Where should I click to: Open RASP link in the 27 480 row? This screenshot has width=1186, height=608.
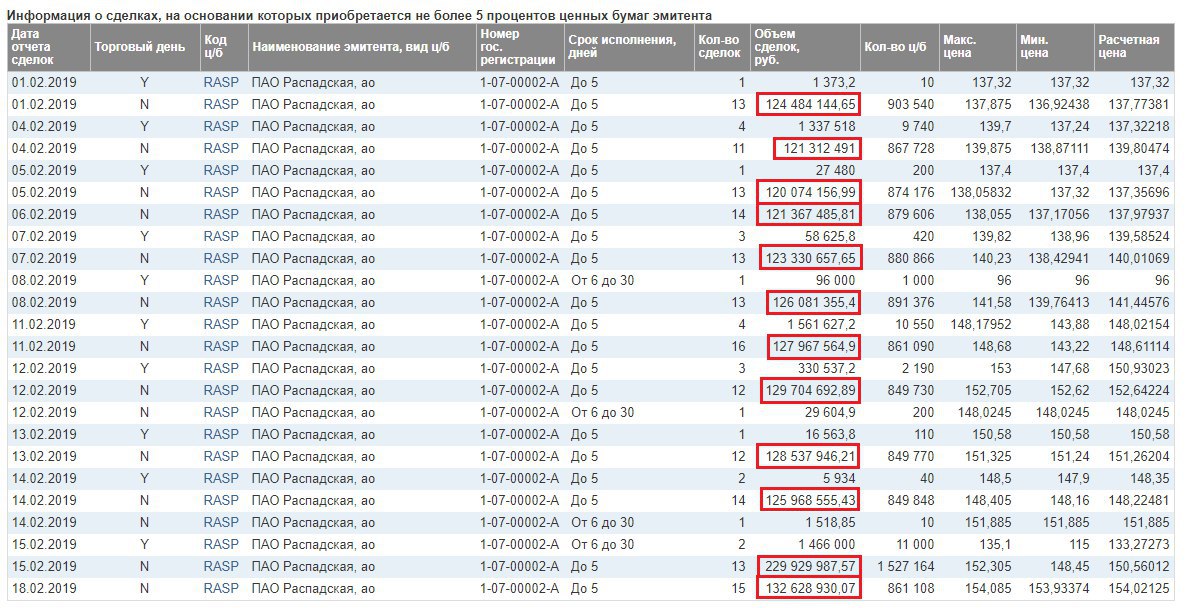[x=221, y=170]
